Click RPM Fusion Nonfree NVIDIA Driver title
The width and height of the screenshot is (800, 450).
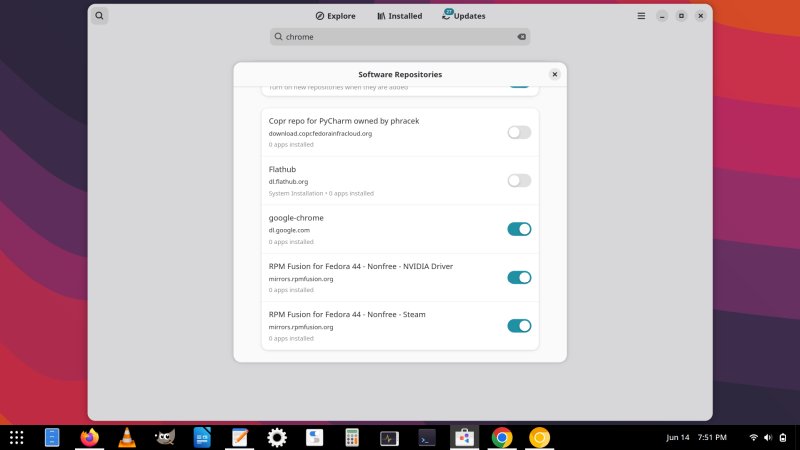361,266
